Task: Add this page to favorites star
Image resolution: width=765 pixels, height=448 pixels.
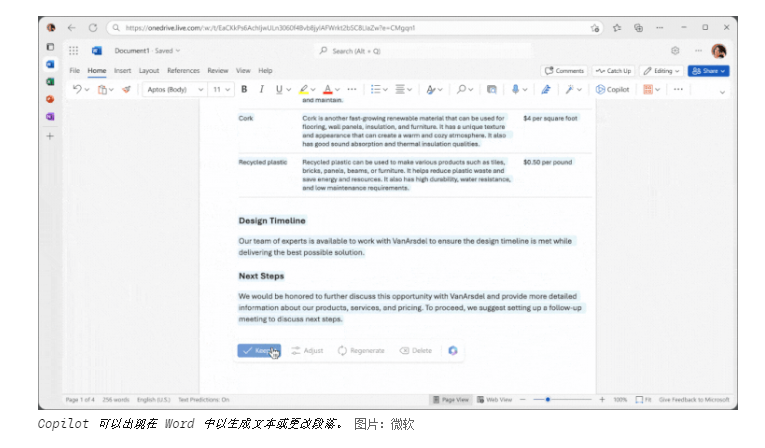Action: click(x=595, y=28)
